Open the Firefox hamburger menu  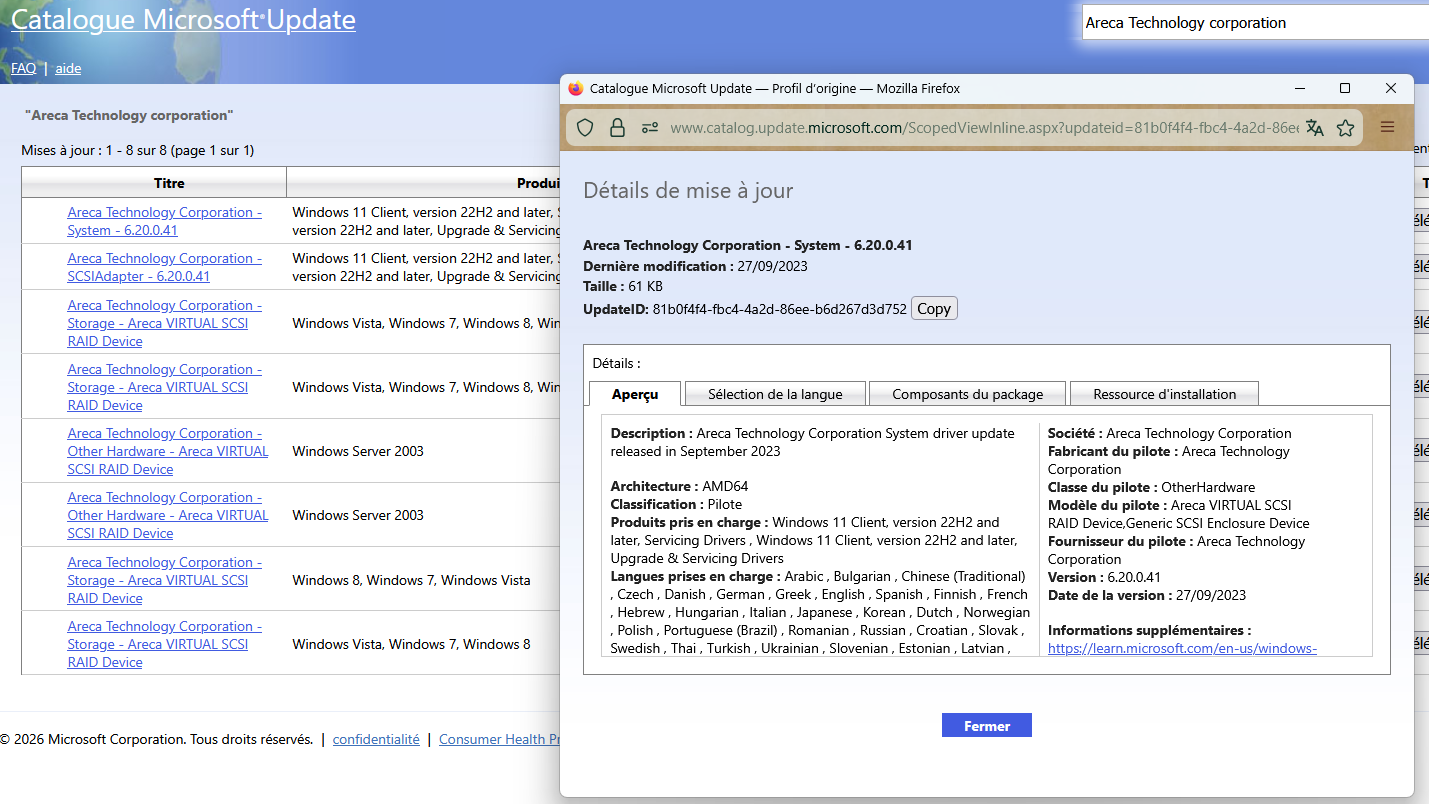coord(1387,127)
